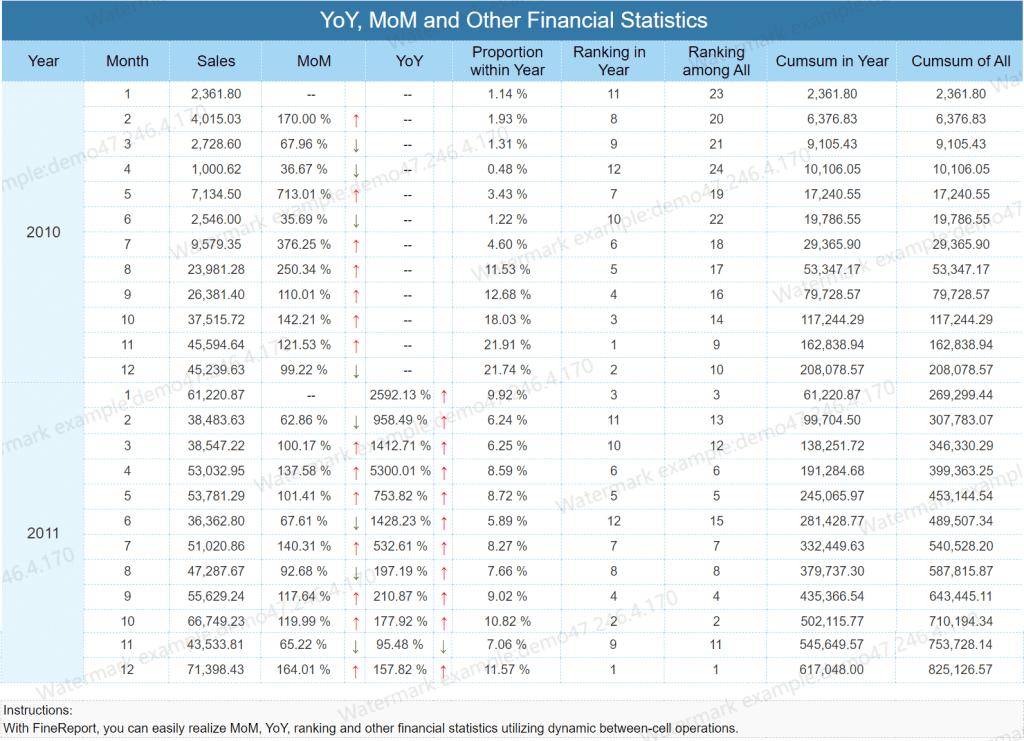The width and height of the screenshot is (1024, 741).
Task: Click the 2011 year group cell
Action: click(43, 533)
